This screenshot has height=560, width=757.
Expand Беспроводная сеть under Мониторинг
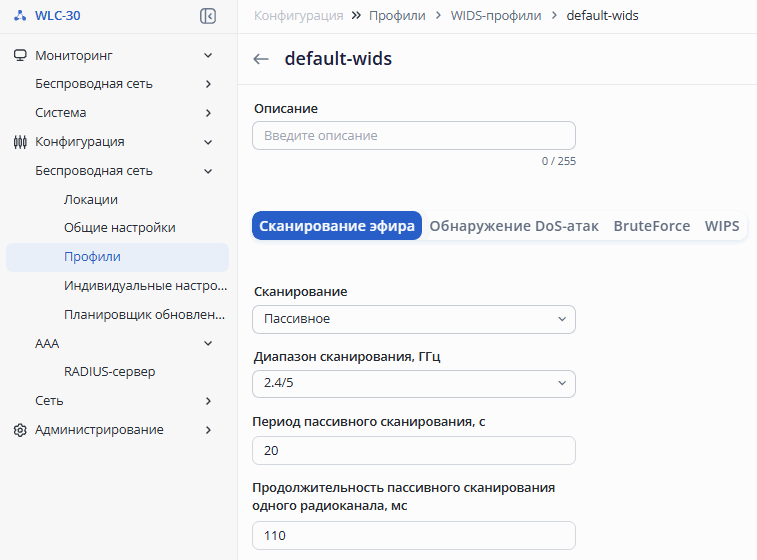(208, 84)
